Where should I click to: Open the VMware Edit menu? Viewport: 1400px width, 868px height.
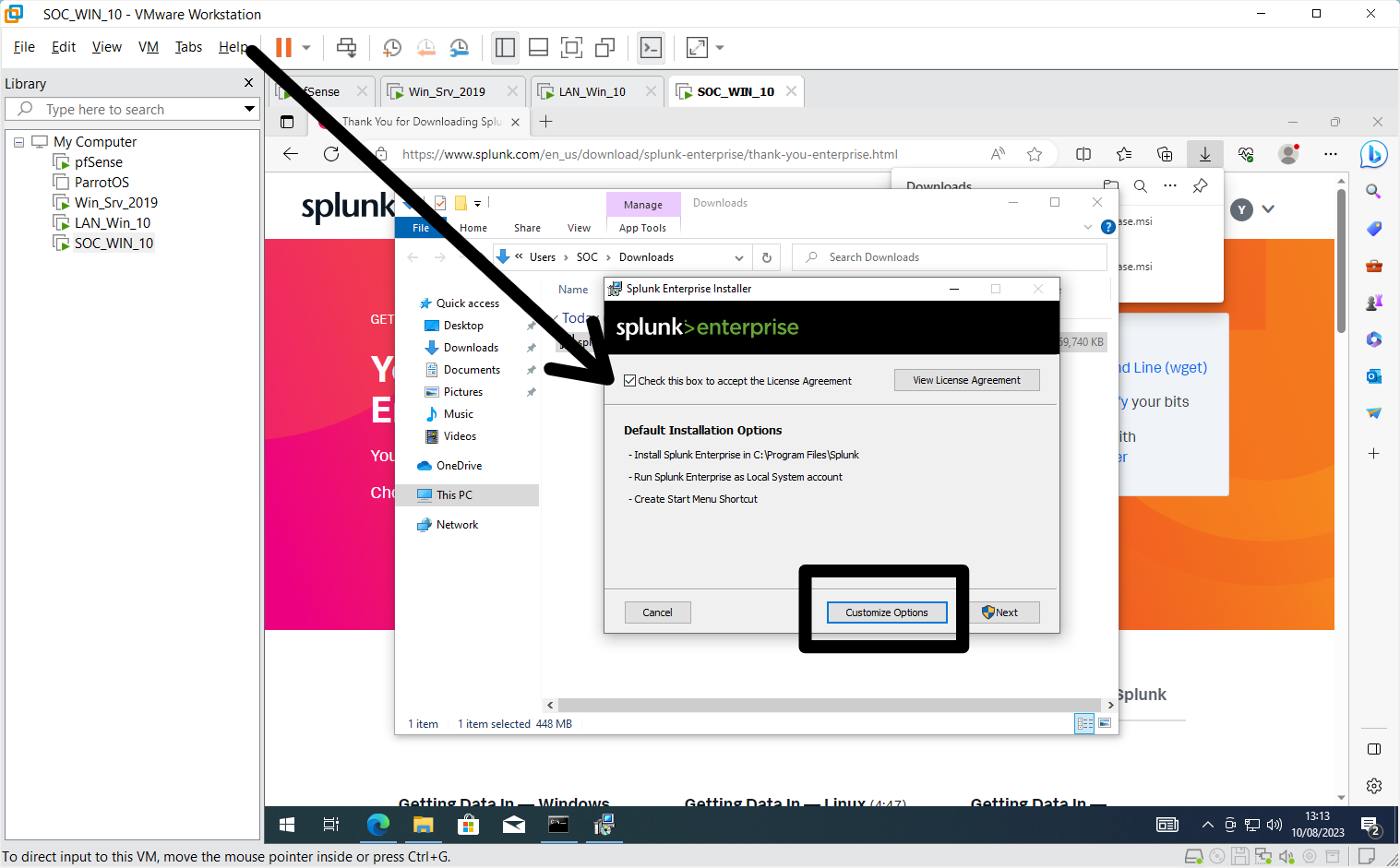click(x=64, y=47)
